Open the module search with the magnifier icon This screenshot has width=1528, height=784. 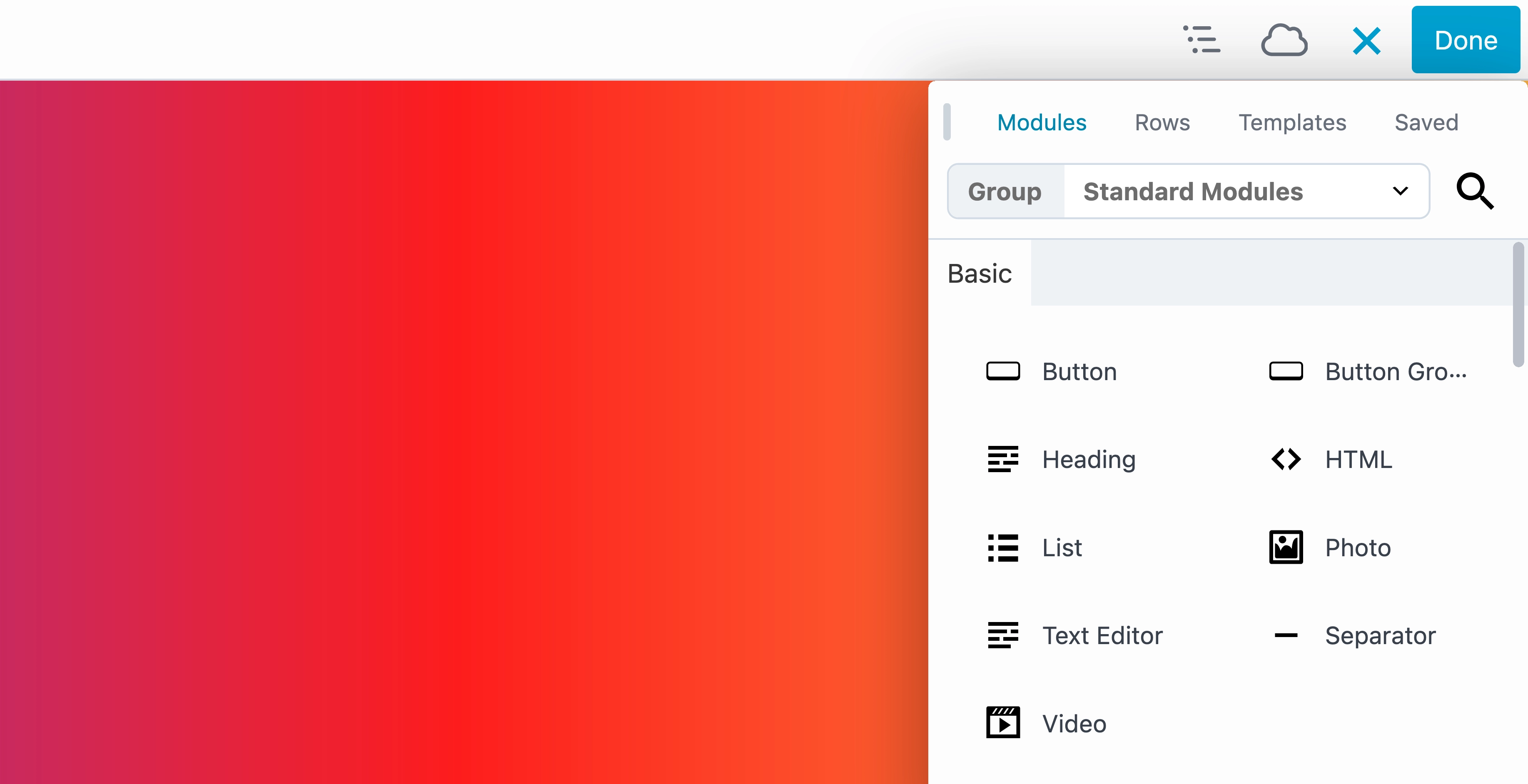click(1476, 191)
